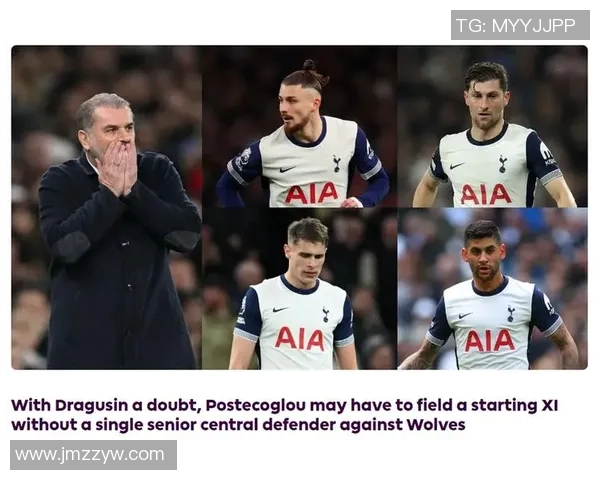Select the photo of the player with hair bun

click(x=300, y=126)
